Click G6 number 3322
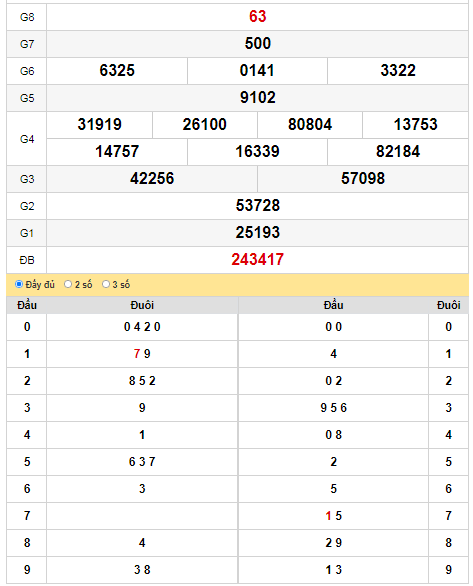473x586 pixels. point(398,71)
